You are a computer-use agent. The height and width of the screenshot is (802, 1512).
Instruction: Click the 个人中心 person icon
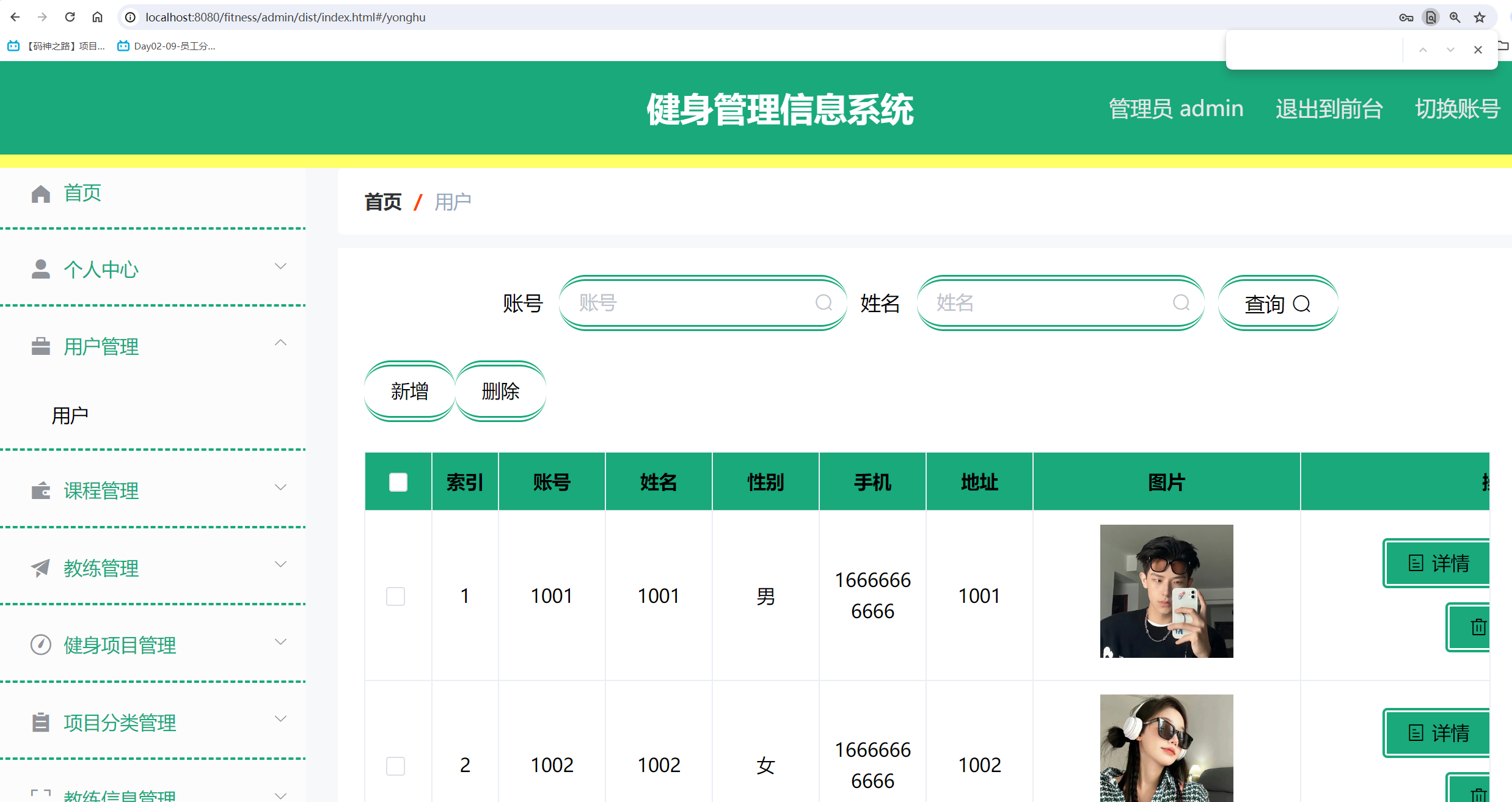(40, 268)
